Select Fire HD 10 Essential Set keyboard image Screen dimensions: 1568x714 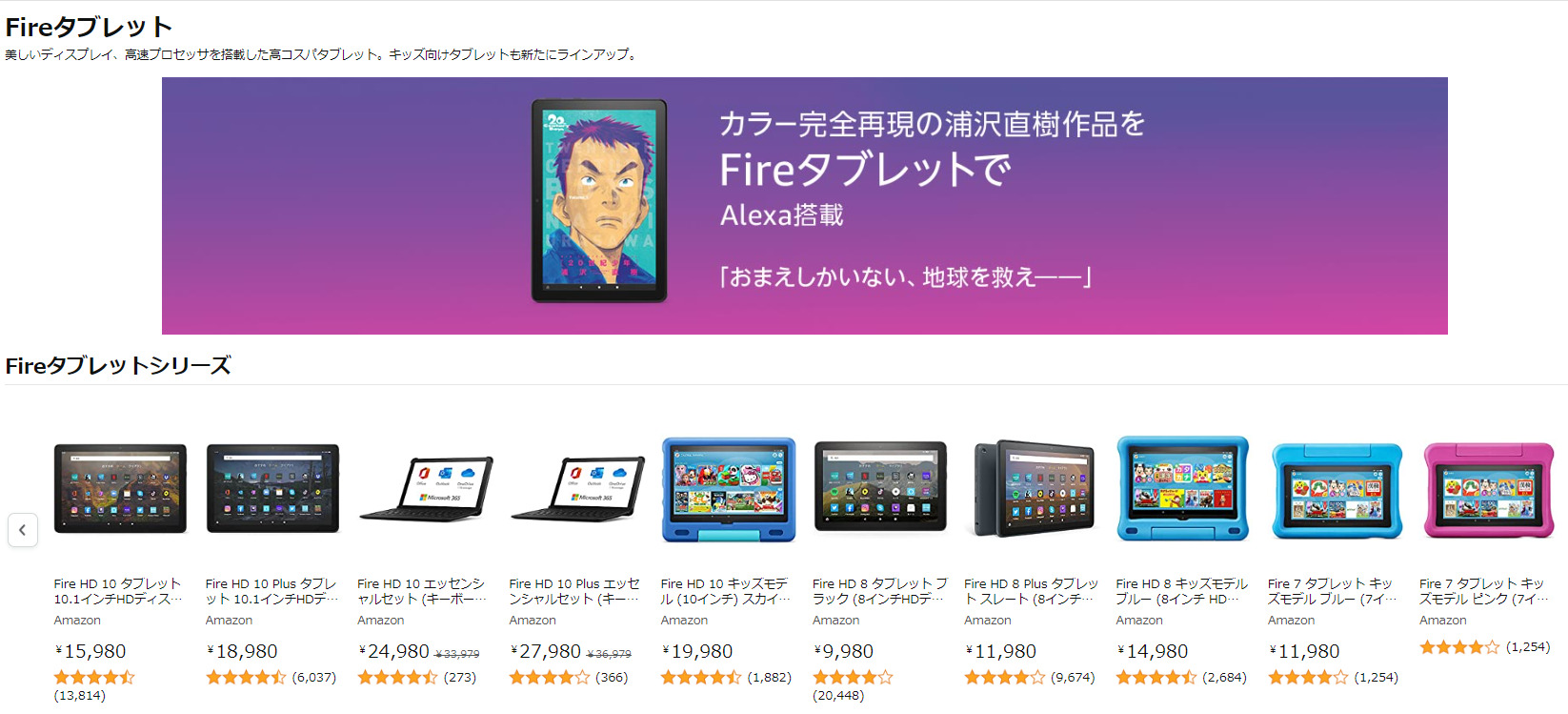[x=425, y=488]
